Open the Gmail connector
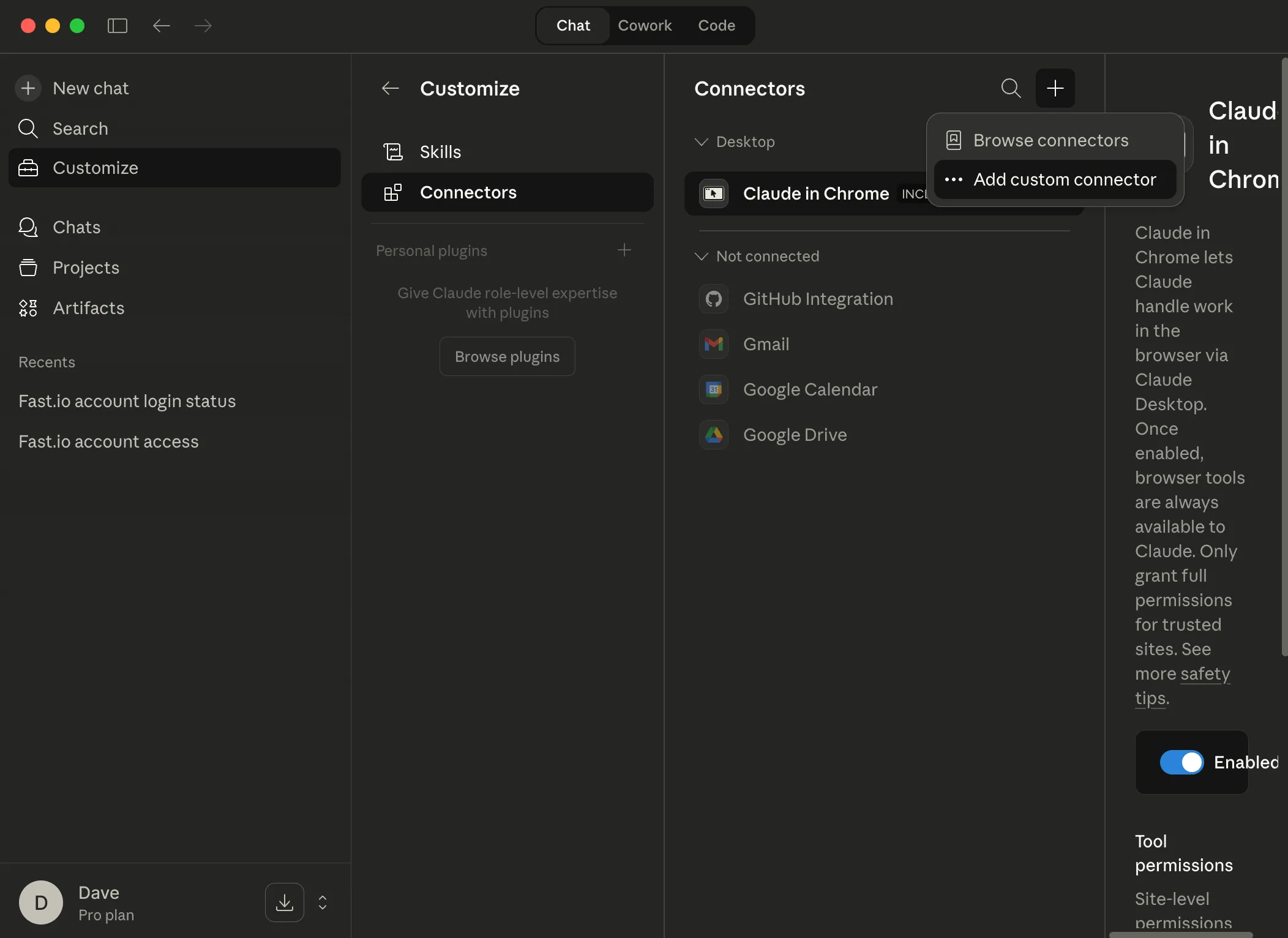Screen dimensions: 1288x938 [766, 344]
